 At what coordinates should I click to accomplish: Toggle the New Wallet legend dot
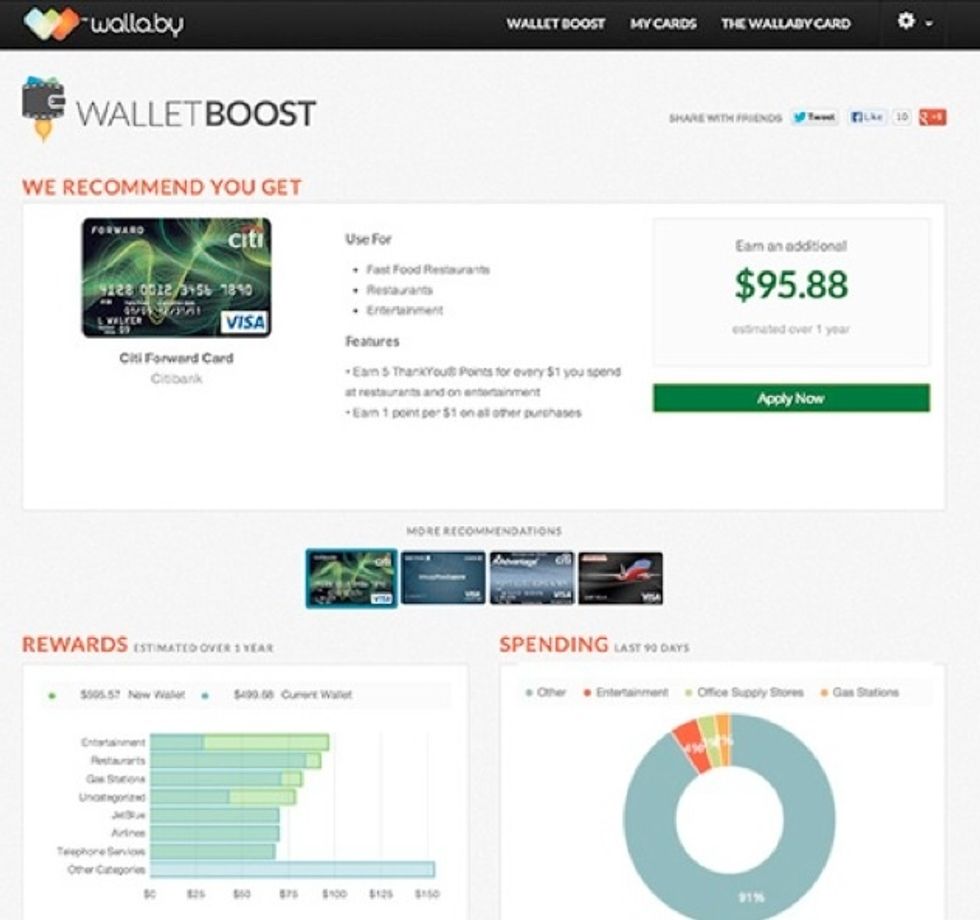[x=52, y=695]
